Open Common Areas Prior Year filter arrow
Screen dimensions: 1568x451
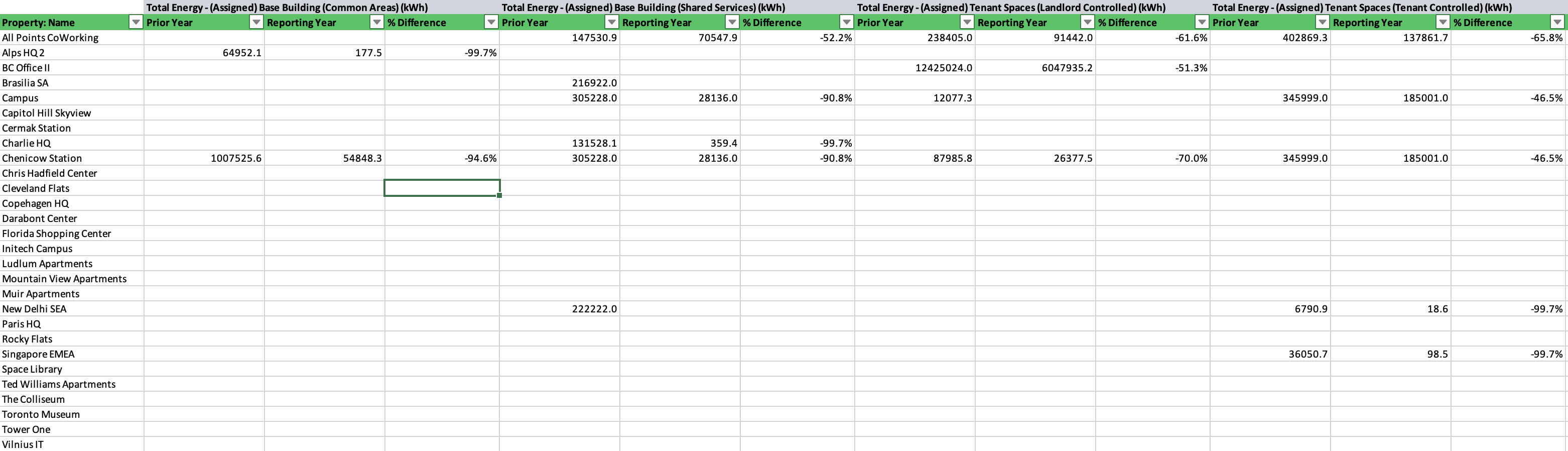click(x=256, y=23)
